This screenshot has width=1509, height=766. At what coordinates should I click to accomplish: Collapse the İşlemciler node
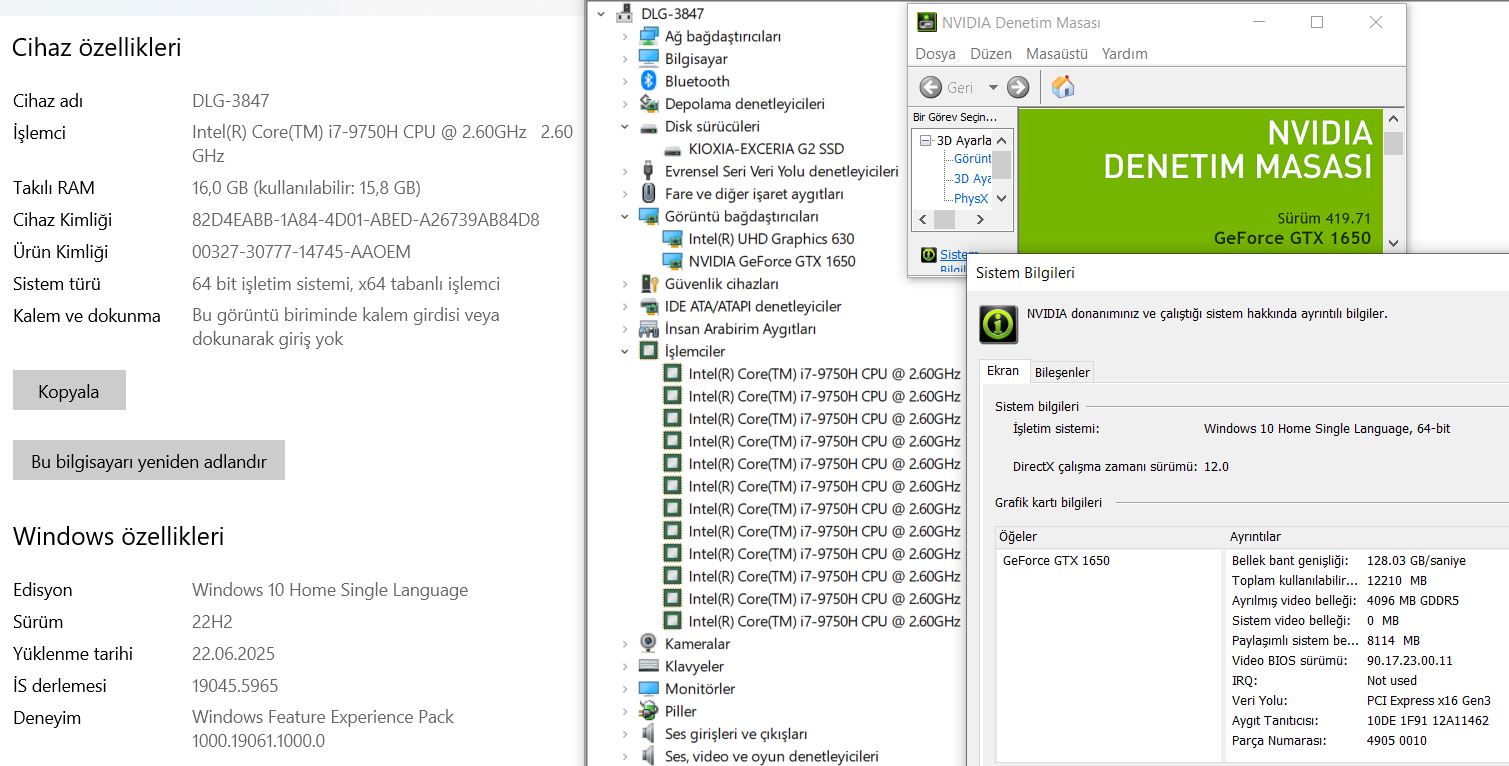point(625,351)
